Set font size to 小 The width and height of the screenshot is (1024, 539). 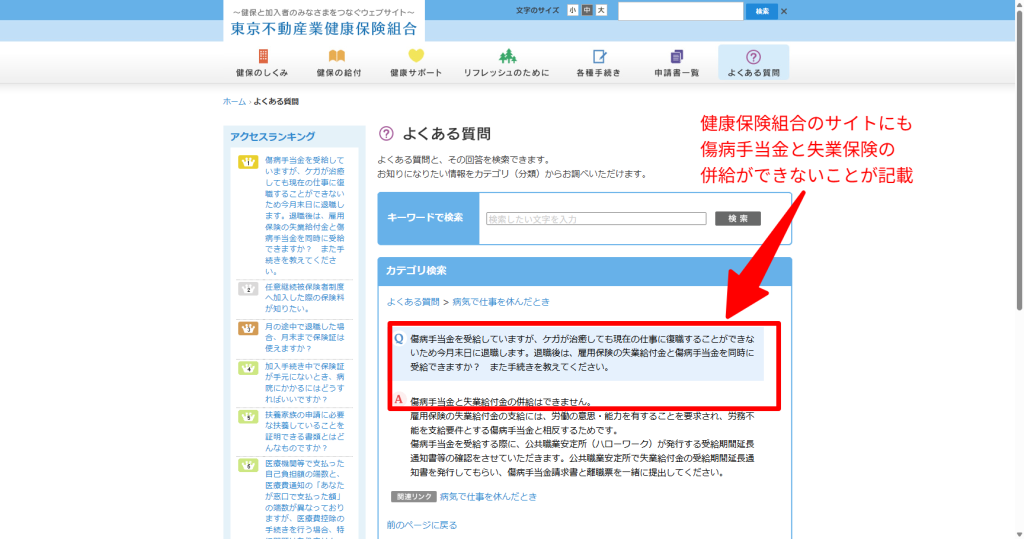point(573,10)
